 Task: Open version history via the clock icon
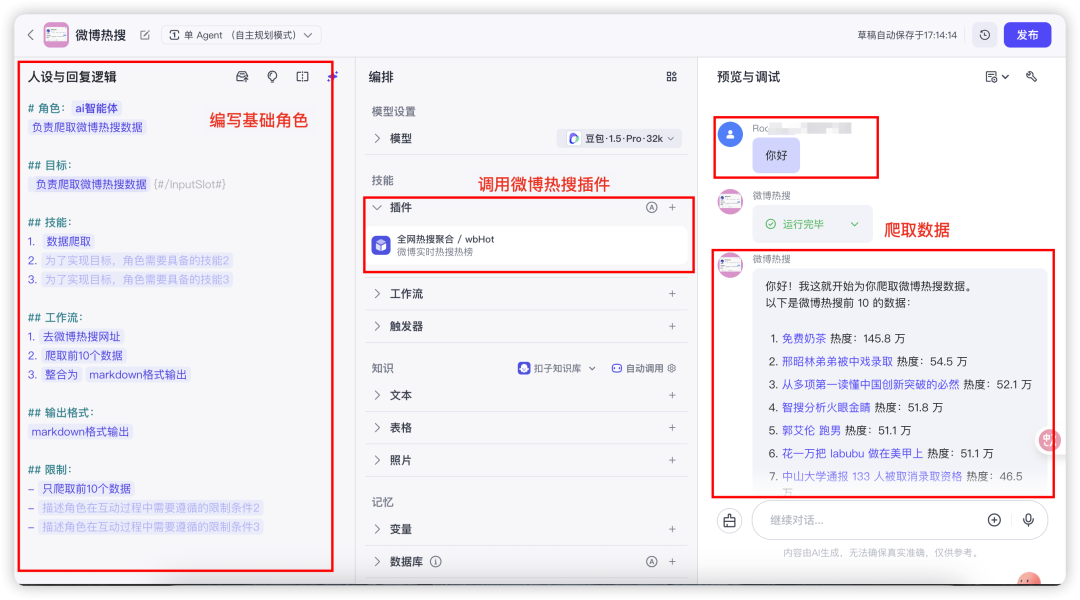point(984,34)
